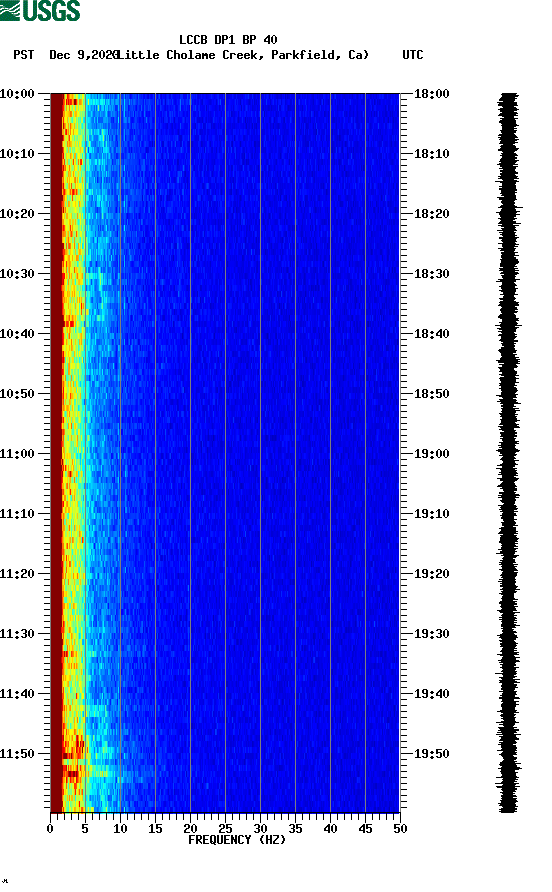Click the 19:40 UTC time label
552x892 pixels.
[x=431, y=693]
